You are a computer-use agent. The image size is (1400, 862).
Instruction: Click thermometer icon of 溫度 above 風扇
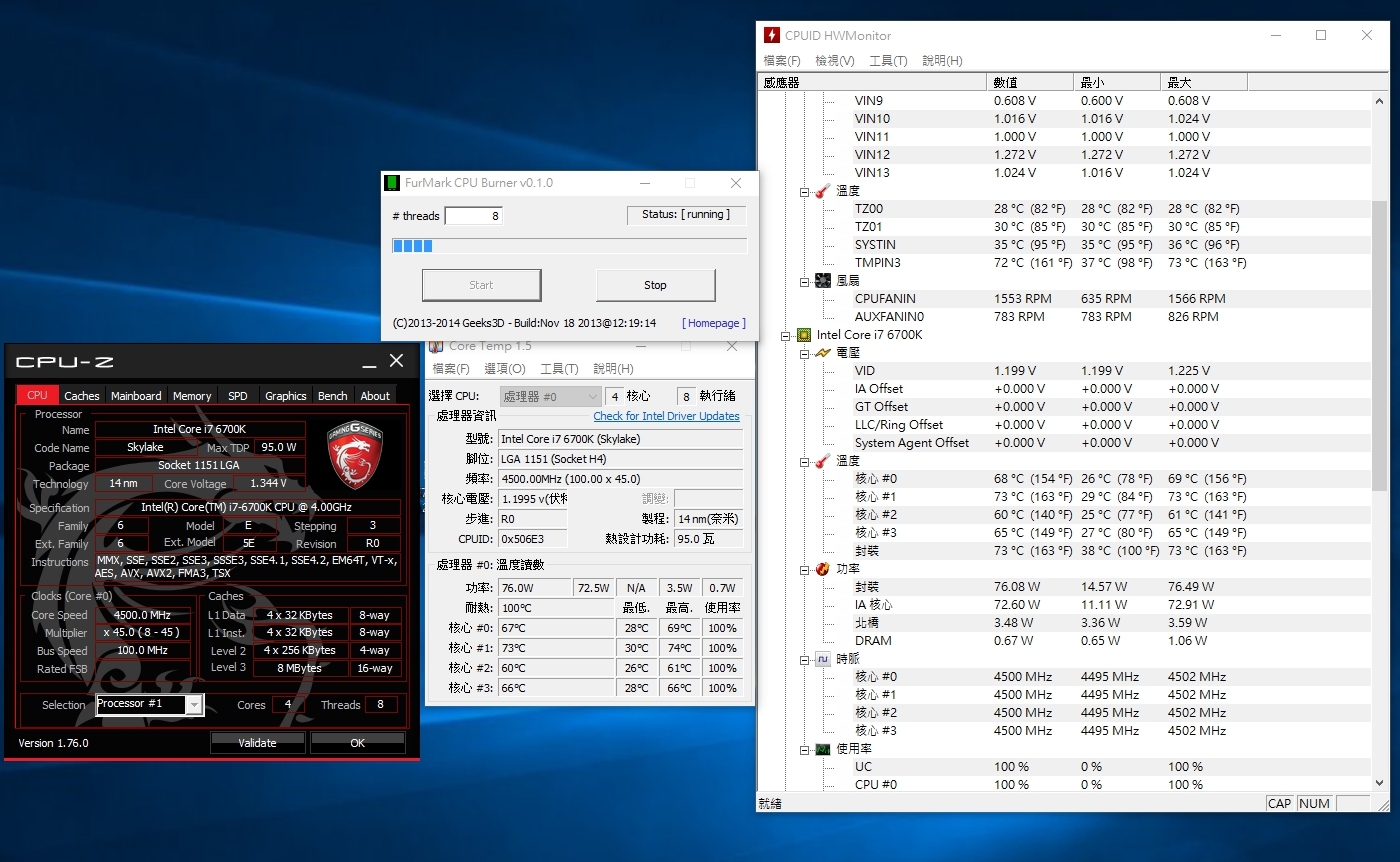pyautogui.click(x=823, y=191)
